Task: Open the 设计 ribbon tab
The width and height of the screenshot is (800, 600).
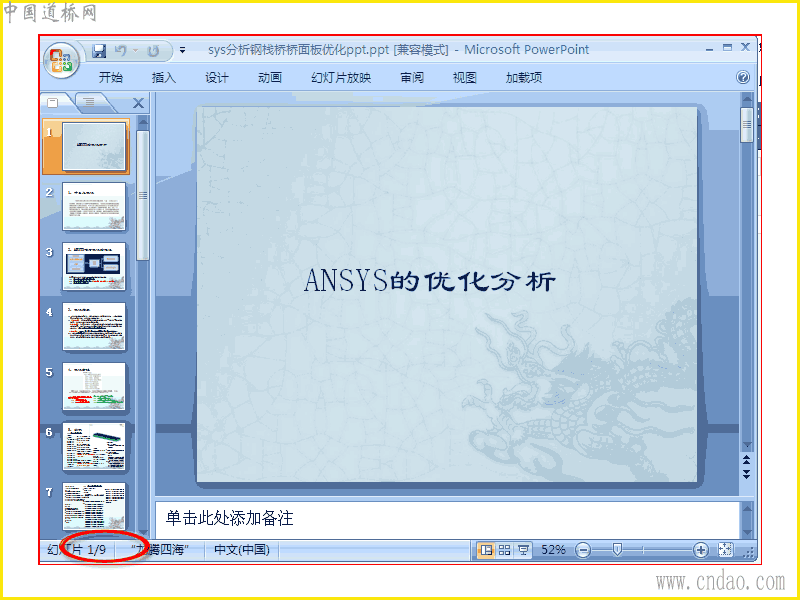Action: (217, 78)
